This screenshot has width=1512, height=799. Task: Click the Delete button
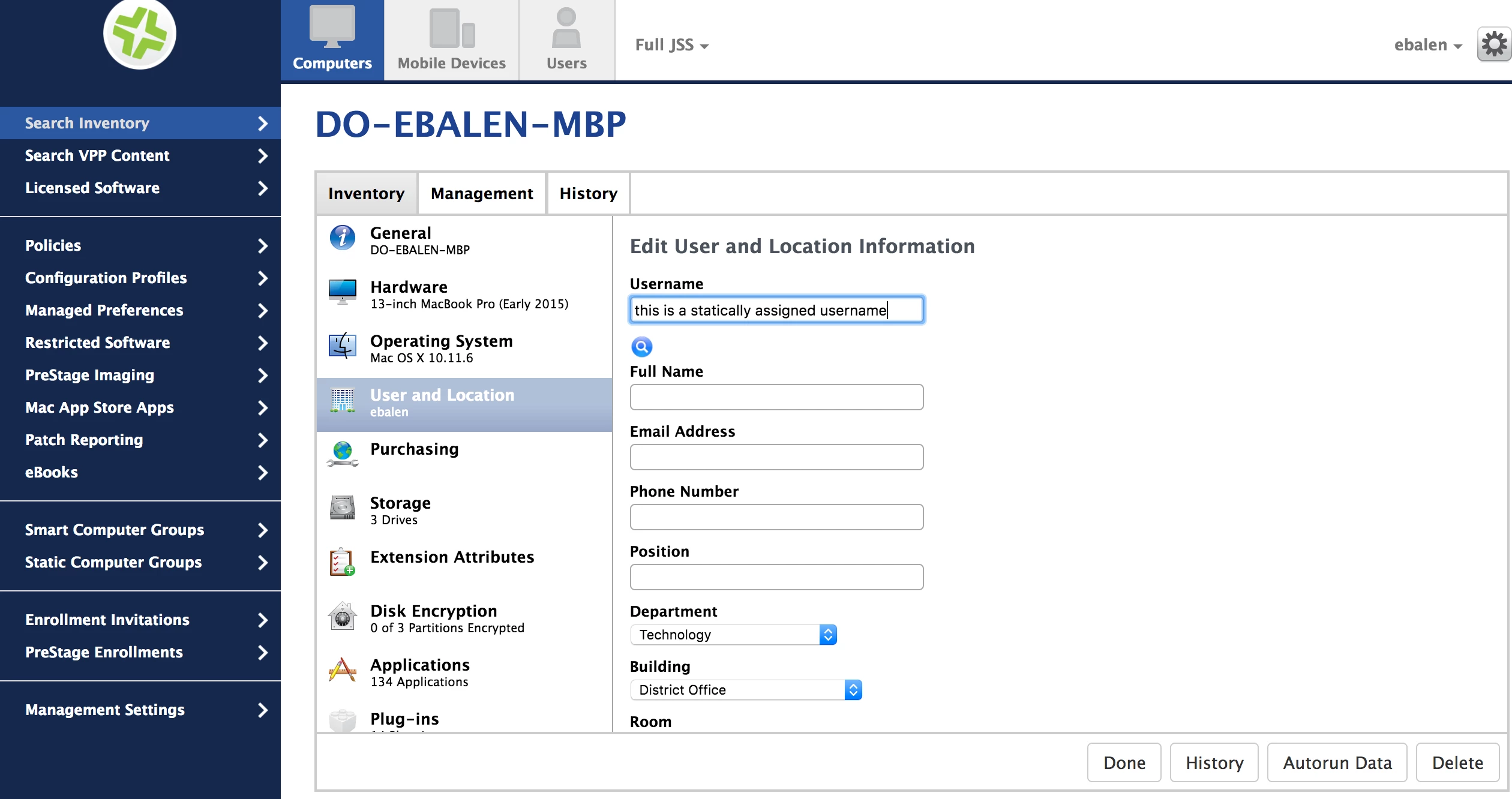[1457, 762]
